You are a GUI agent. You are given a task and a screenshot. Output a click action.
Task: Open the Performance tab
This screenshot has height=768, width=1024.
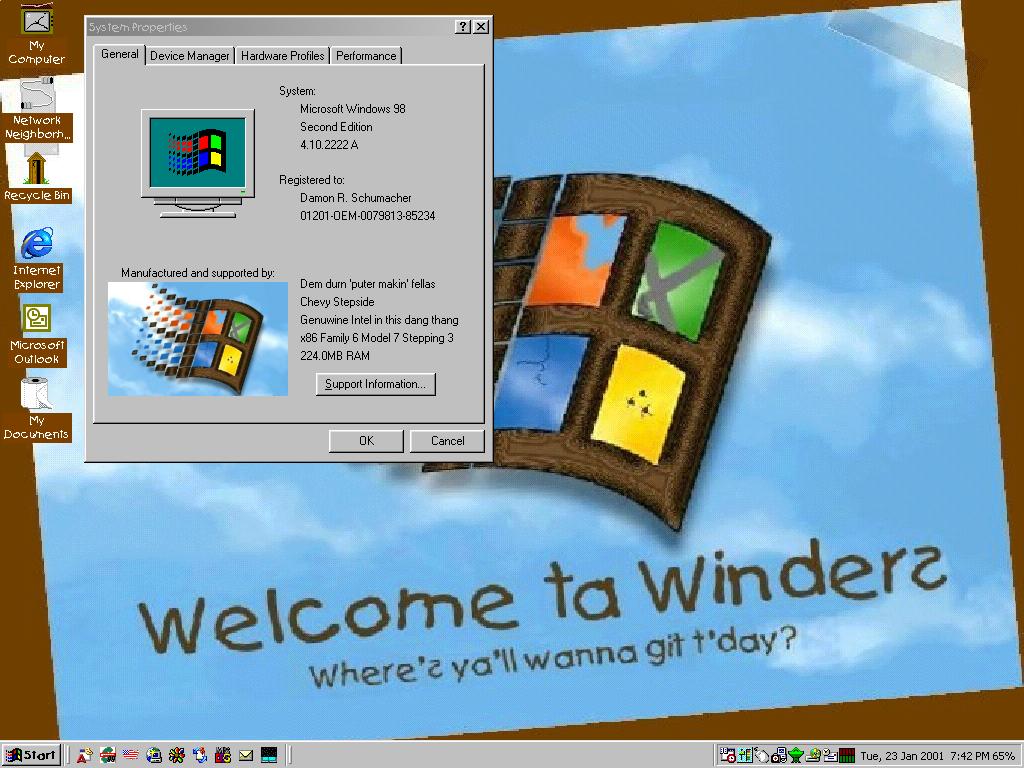tap(365, 56)
